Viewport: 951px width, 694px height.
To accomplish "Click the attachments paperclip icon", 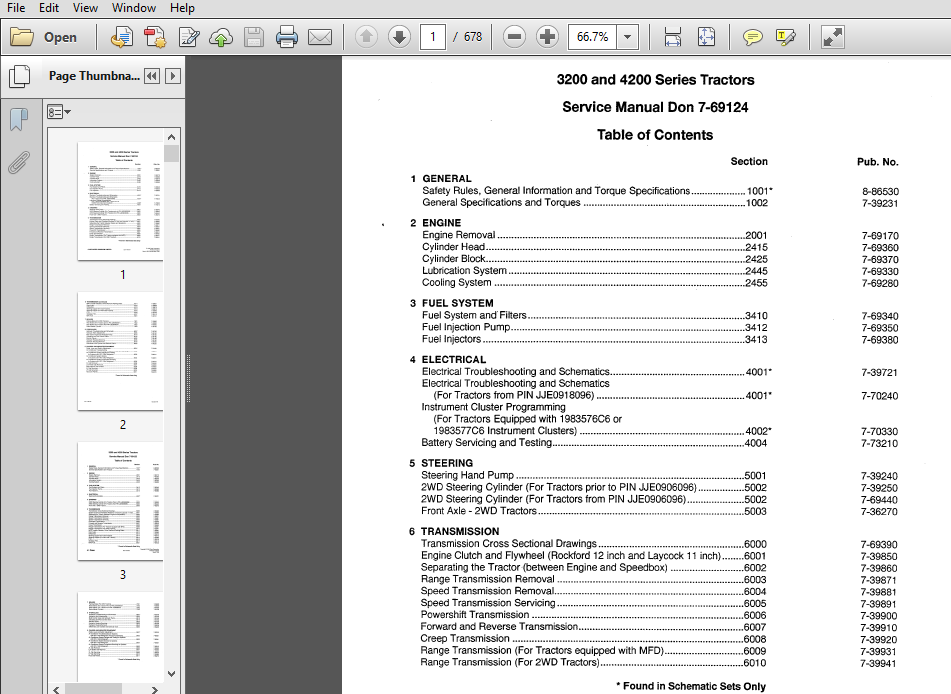I will (19, 163).
